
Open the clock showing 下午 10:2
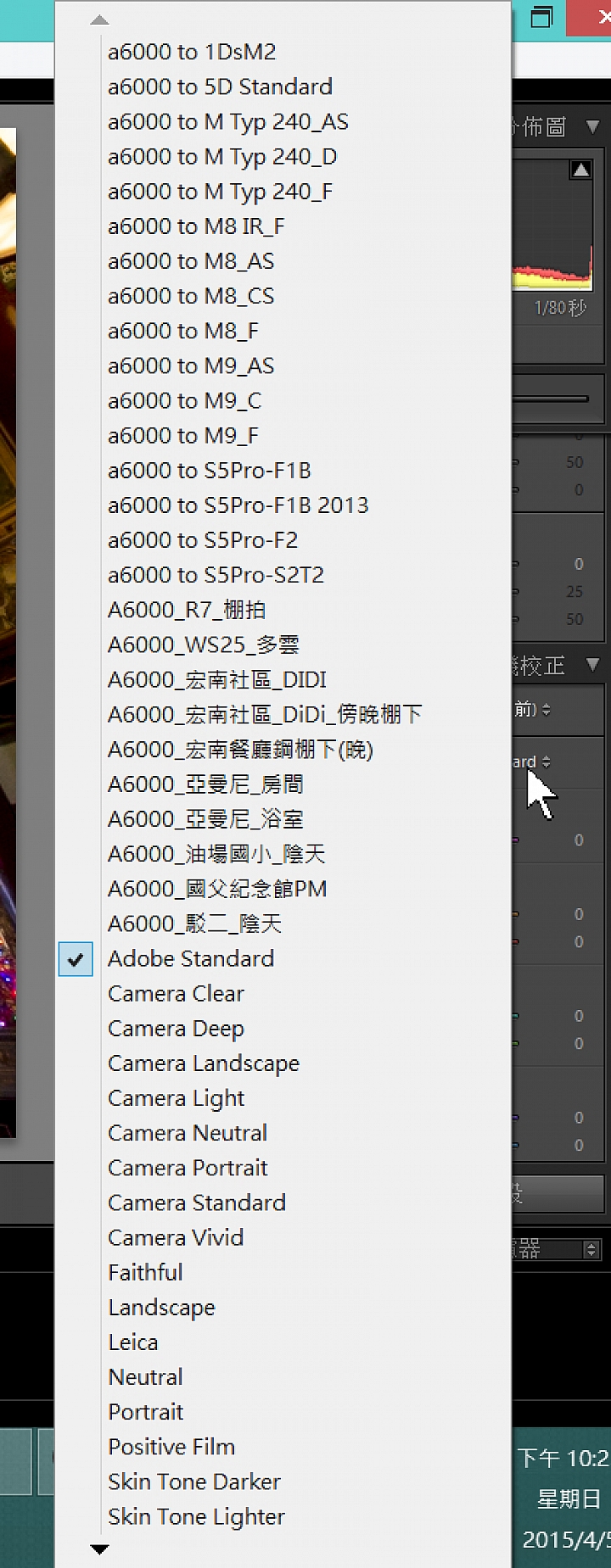coord(563,1457)
